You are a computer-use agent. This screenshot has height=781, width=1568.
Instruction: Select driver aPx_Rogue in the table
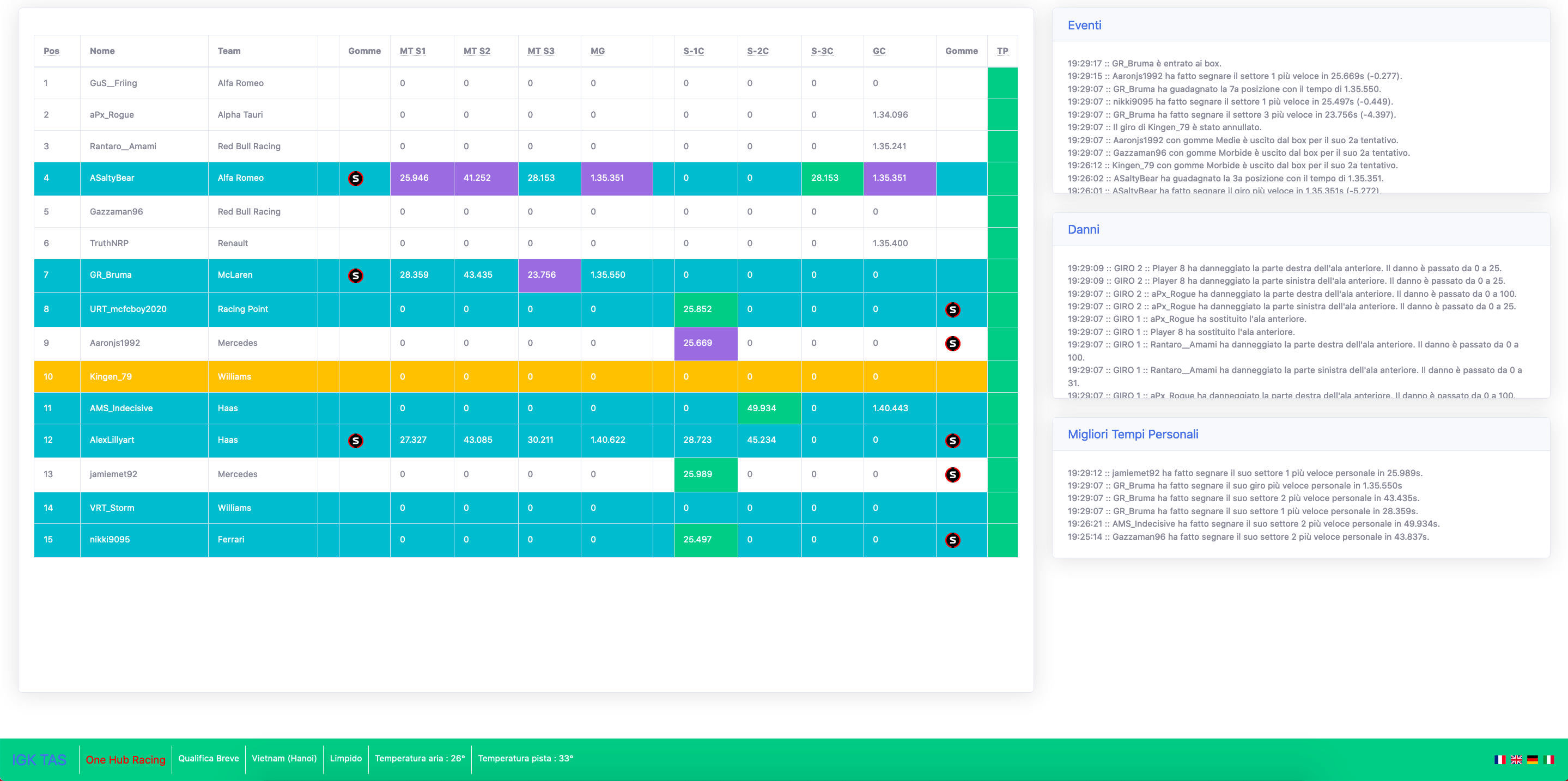111,115
